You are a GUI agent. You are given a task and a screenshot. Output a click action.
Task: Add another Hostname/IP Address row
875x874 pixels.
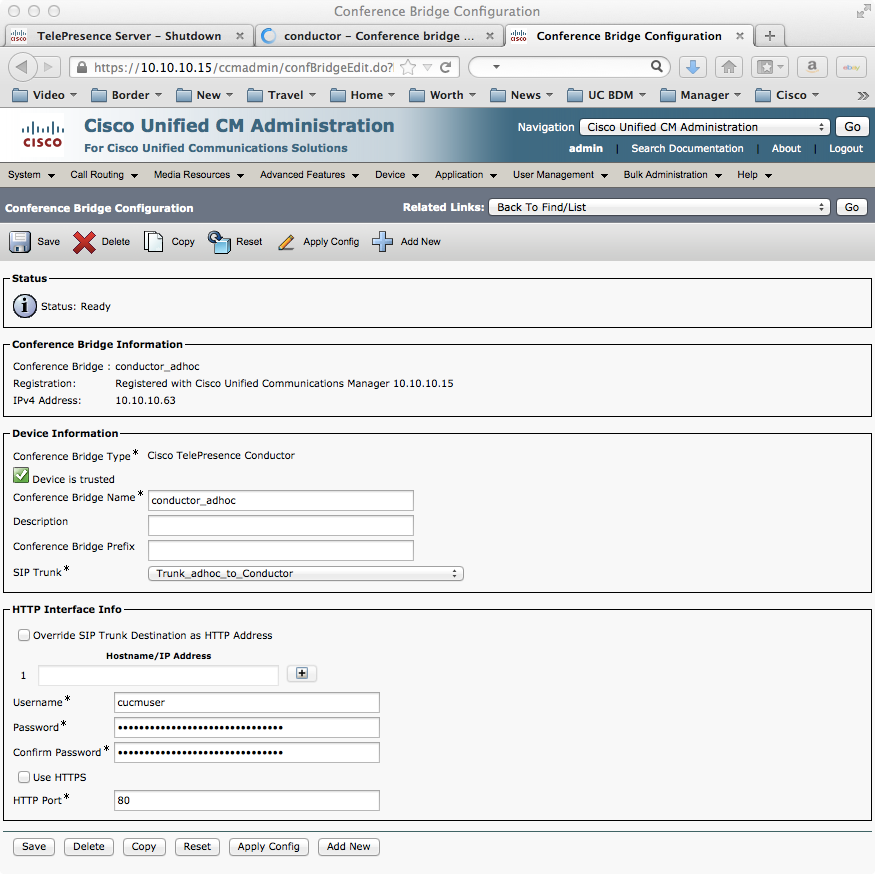point(302,673)
